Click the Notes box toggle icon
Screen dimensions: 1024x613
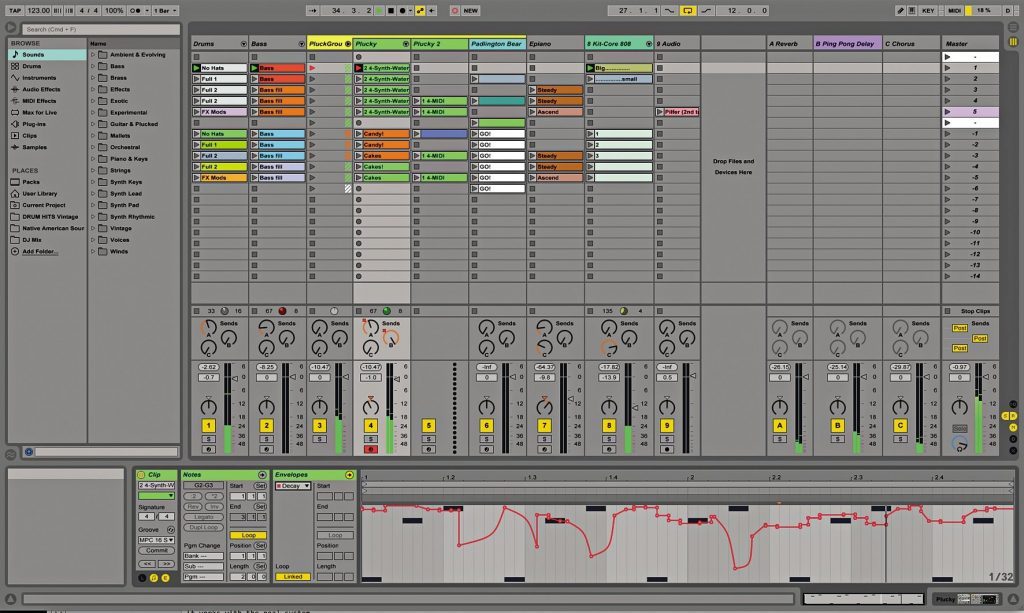tap(262, 475)
